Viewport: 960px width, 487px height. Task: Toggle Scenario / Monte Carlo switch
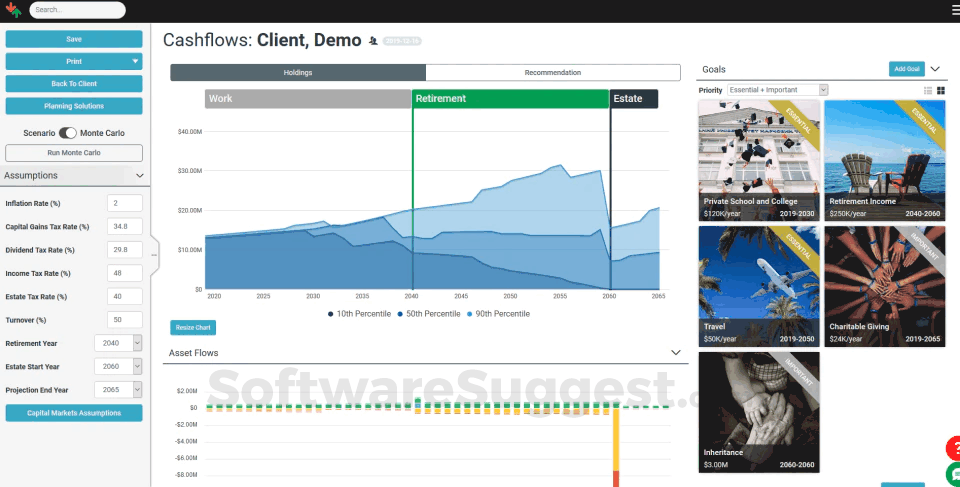[x=67, y=133]
